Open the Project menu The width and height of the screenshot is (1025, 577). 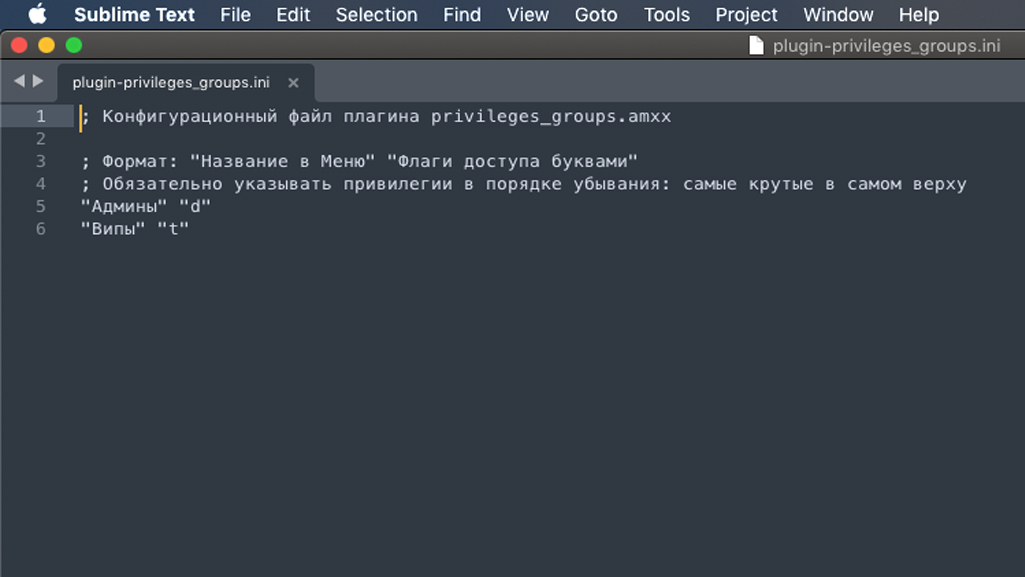[x=746, y=14]
